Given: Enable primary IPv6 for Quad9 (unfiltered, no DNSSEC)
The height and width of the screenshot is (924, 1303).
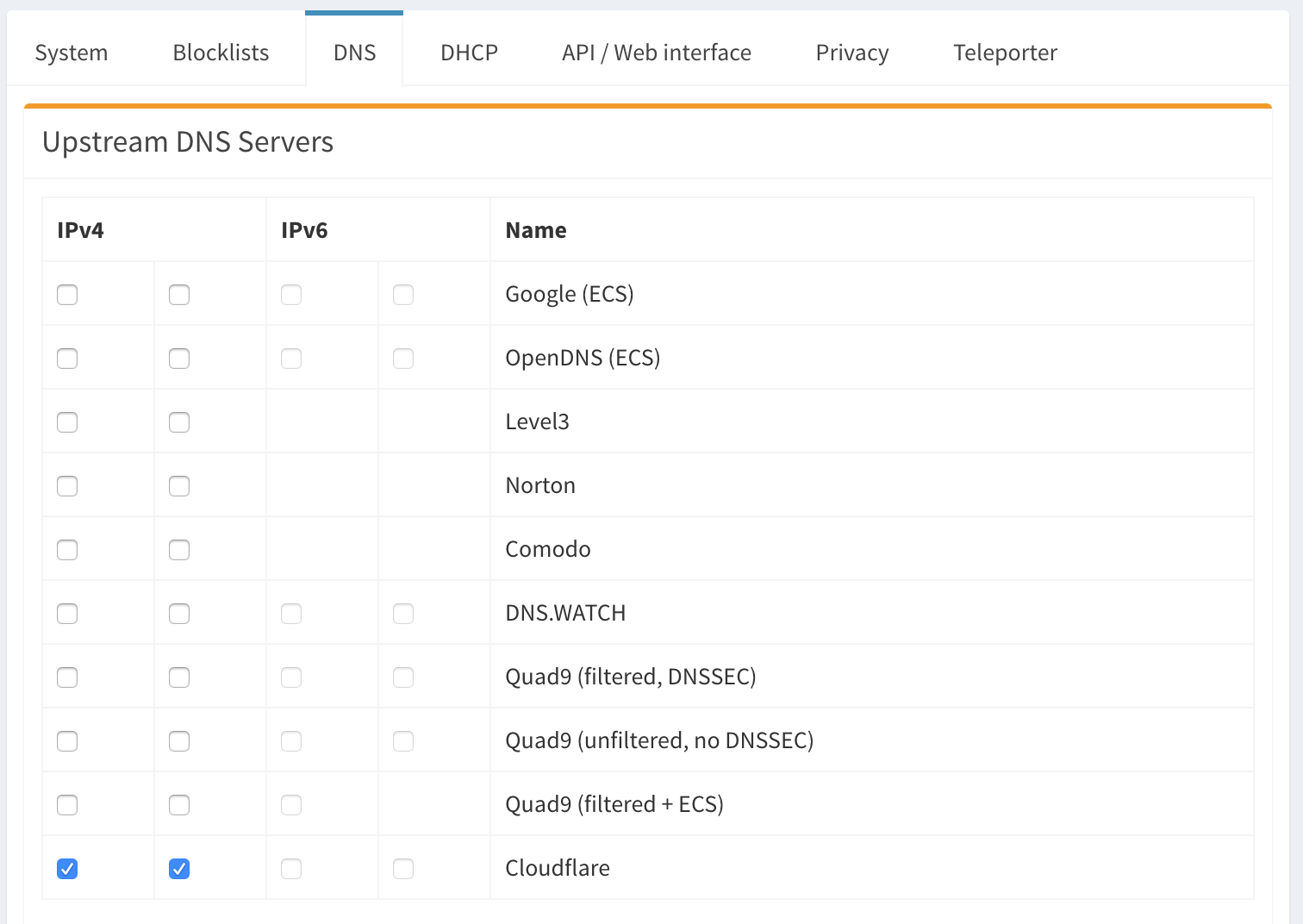Looking at the screenshot, I should click(291, 741).
